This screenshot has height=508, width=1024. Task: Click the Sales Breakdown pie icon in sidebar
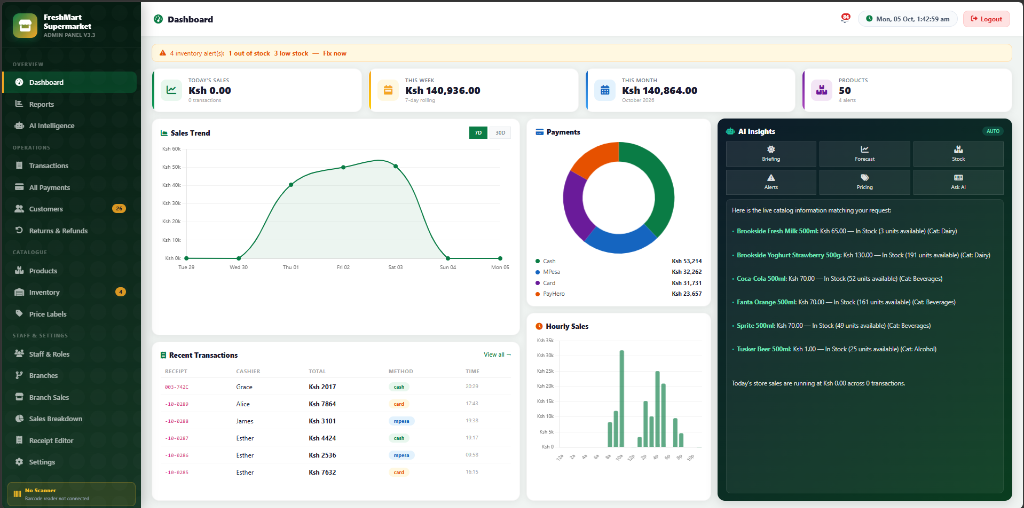coord(19,419)
